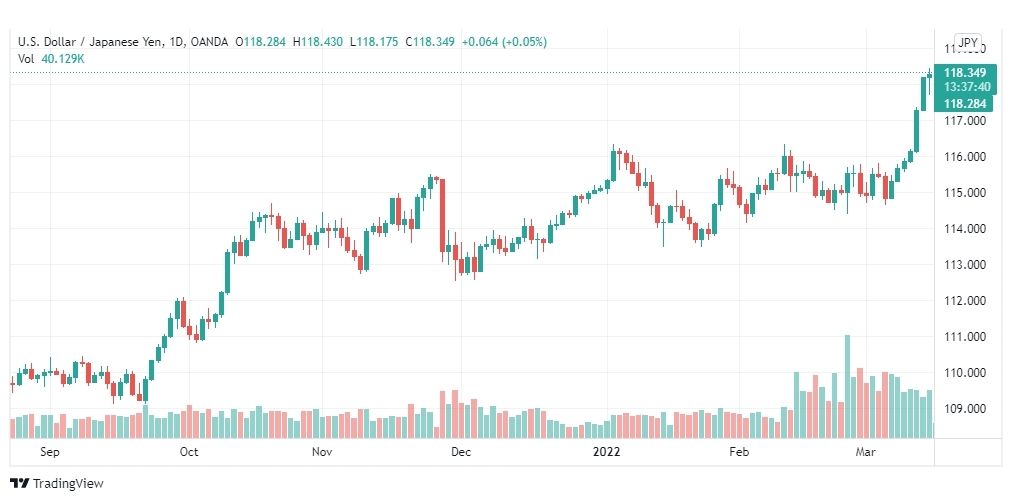This screenshot has width=1012, height=501.
Task: Select the Dec label on time axis
Action: 461,452
